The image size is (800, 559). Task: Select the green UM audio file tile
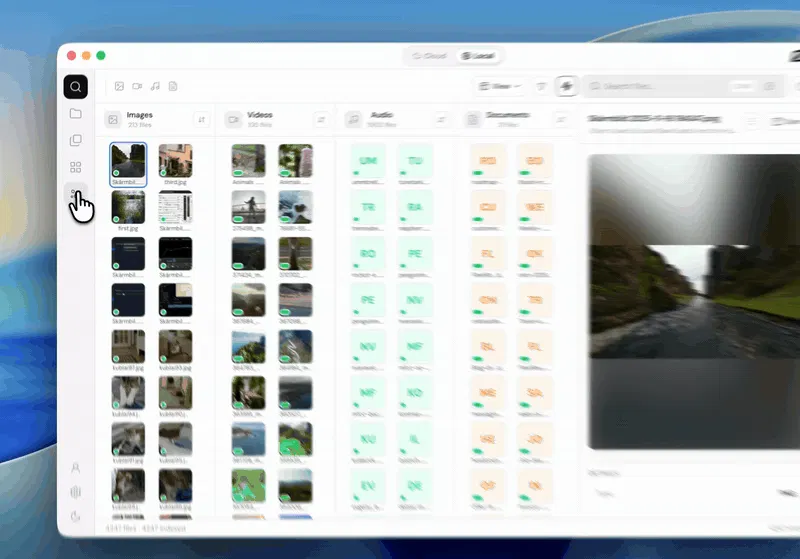pos(368,161)
